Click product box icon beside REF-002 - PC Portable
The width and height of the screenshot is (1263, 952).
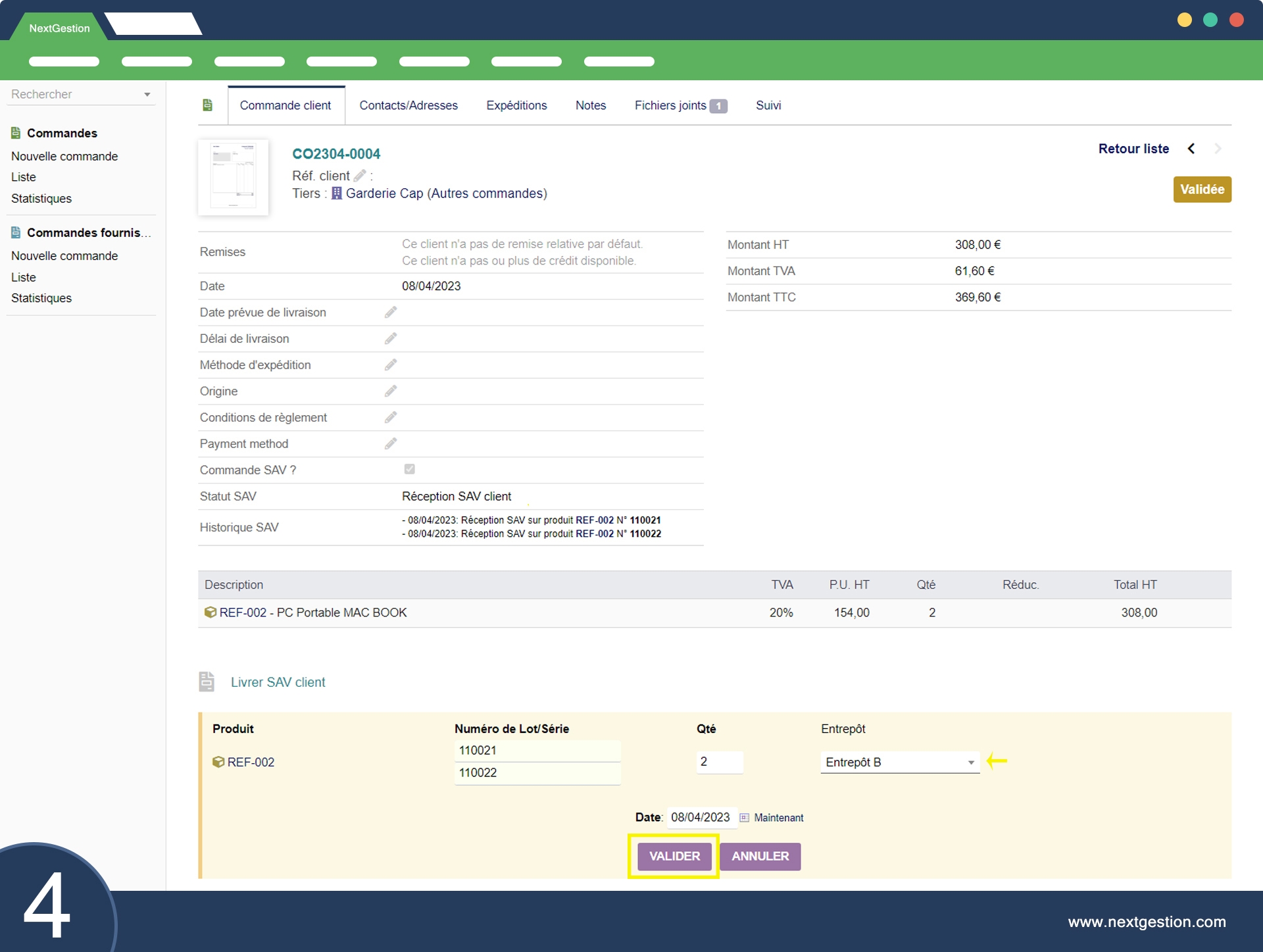coord(210,613)
